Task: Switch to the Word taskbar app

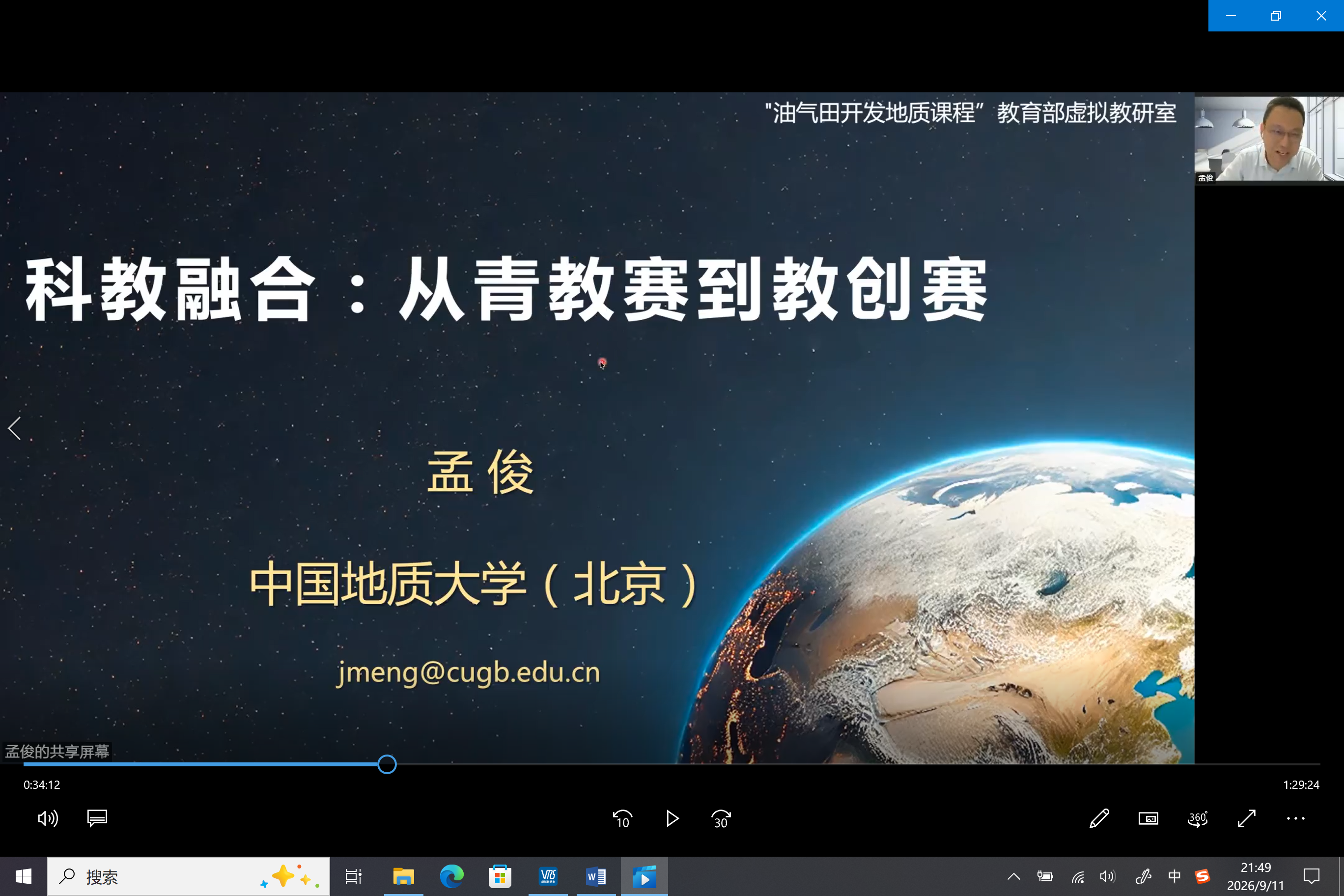Action: pos(596,876)
